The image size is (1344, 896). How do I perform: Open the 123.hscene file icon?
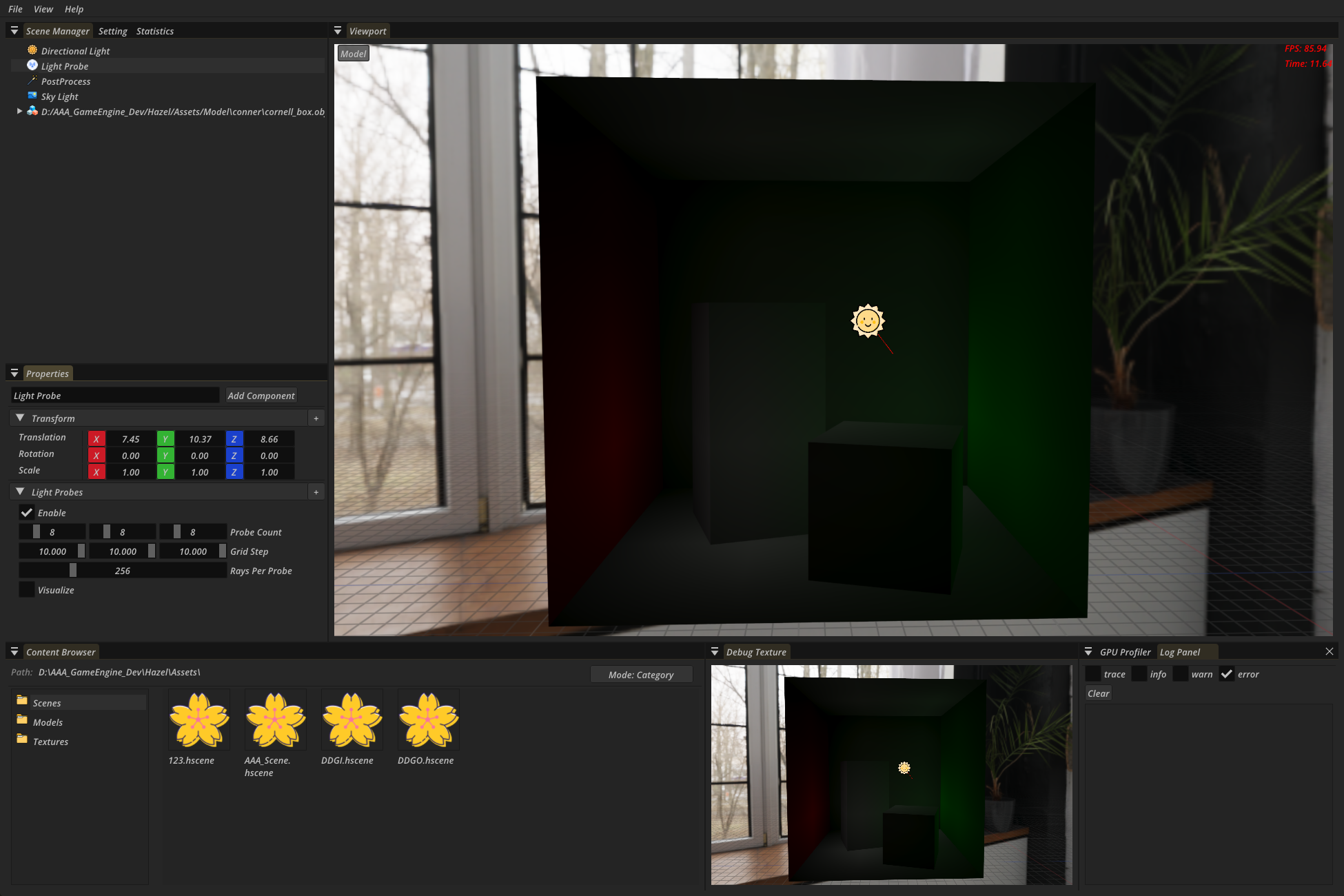(198, 720)
